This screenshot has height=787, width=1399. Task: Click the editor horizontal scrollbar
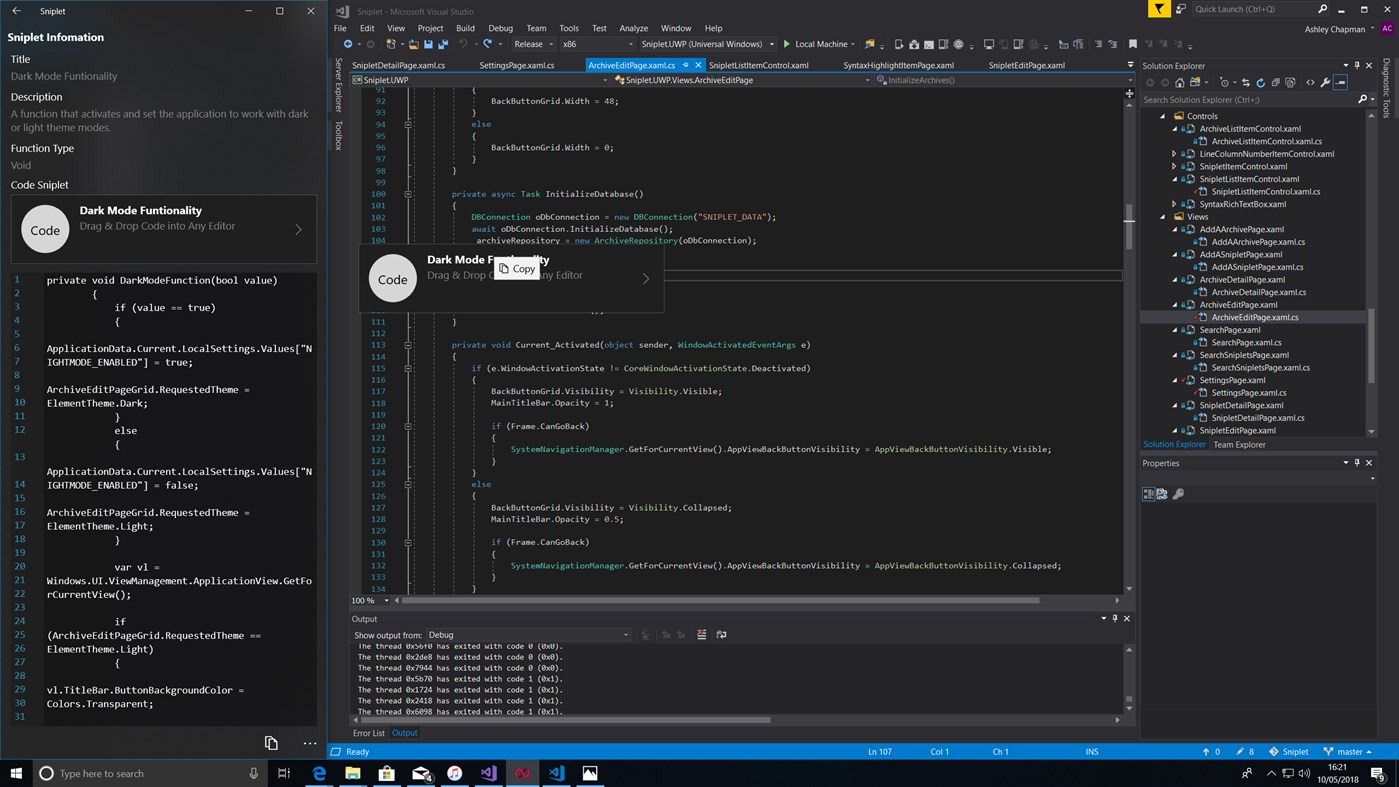pyautogui.click(x=720, y=600)
